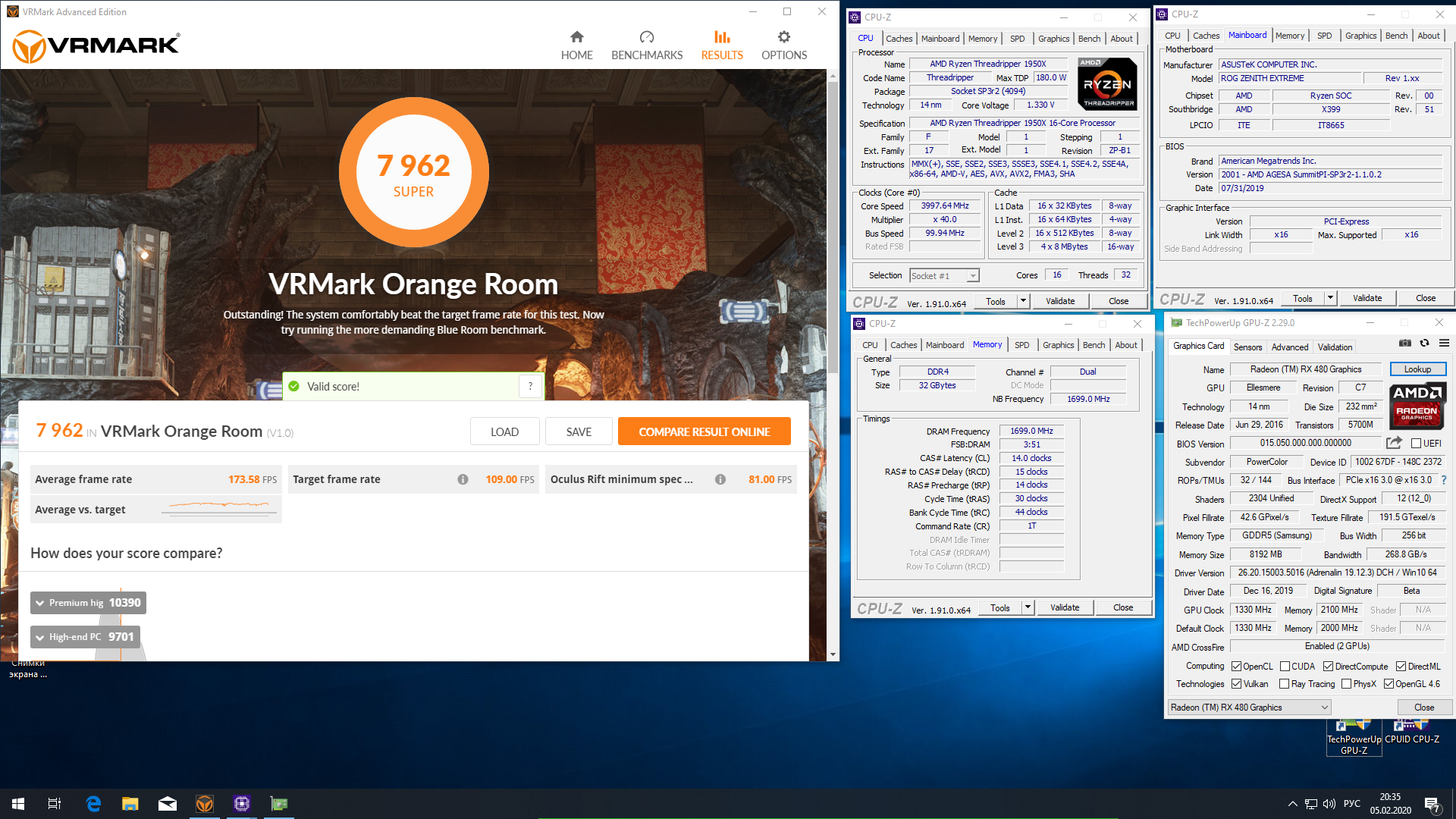Click question mark on Valid score banner
Viewport: 1456px width, 819px height.
pos(531,386)
